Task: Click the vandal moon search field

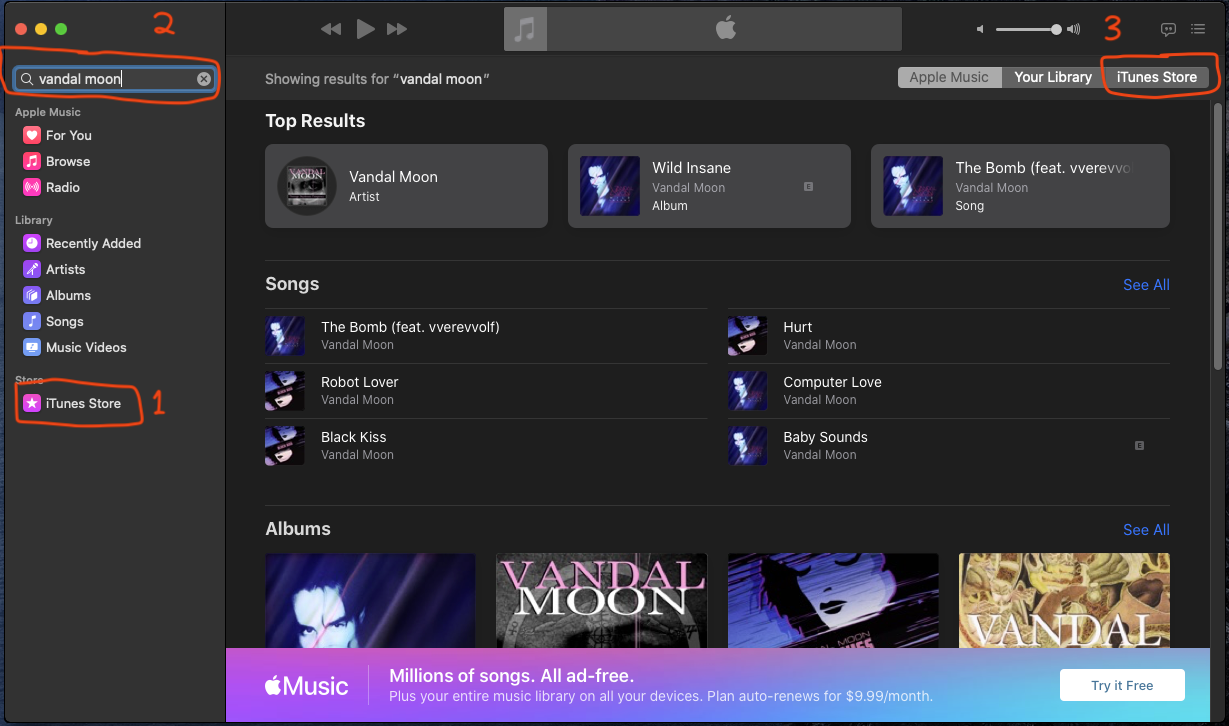Action: [x=116, y=79]
